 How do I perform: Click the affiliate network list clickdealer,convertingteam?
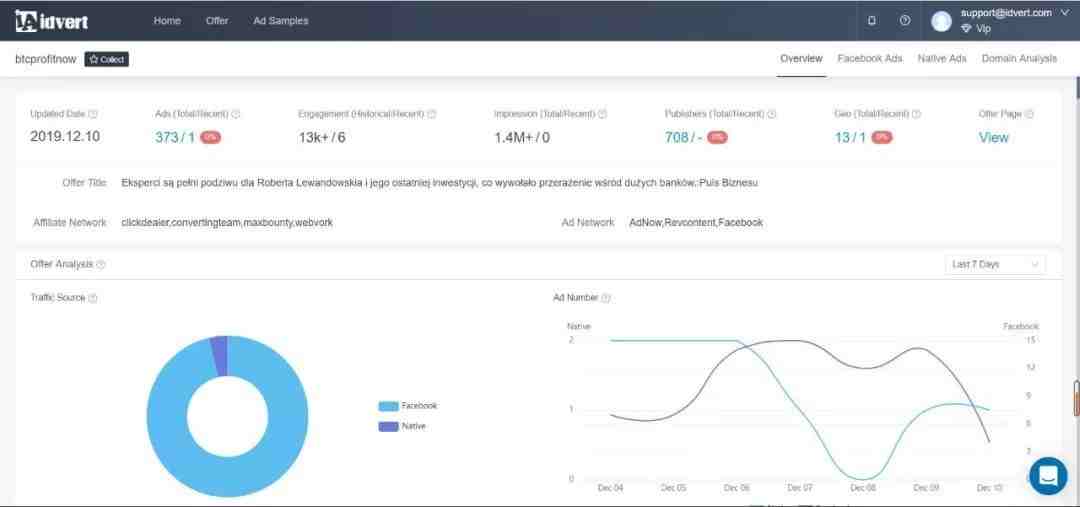pyautogui.click(x=227, y=223)
